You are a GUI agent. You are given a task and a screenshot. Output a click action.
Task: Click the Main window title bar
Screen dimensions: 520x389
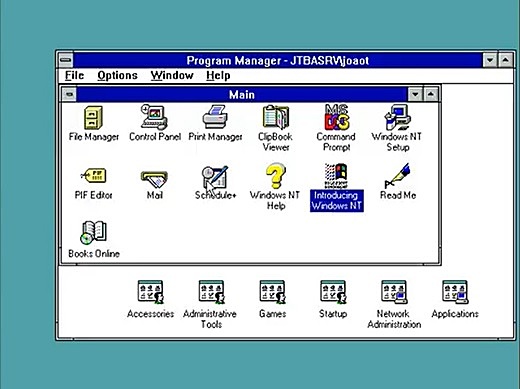(x=242, y=95)
